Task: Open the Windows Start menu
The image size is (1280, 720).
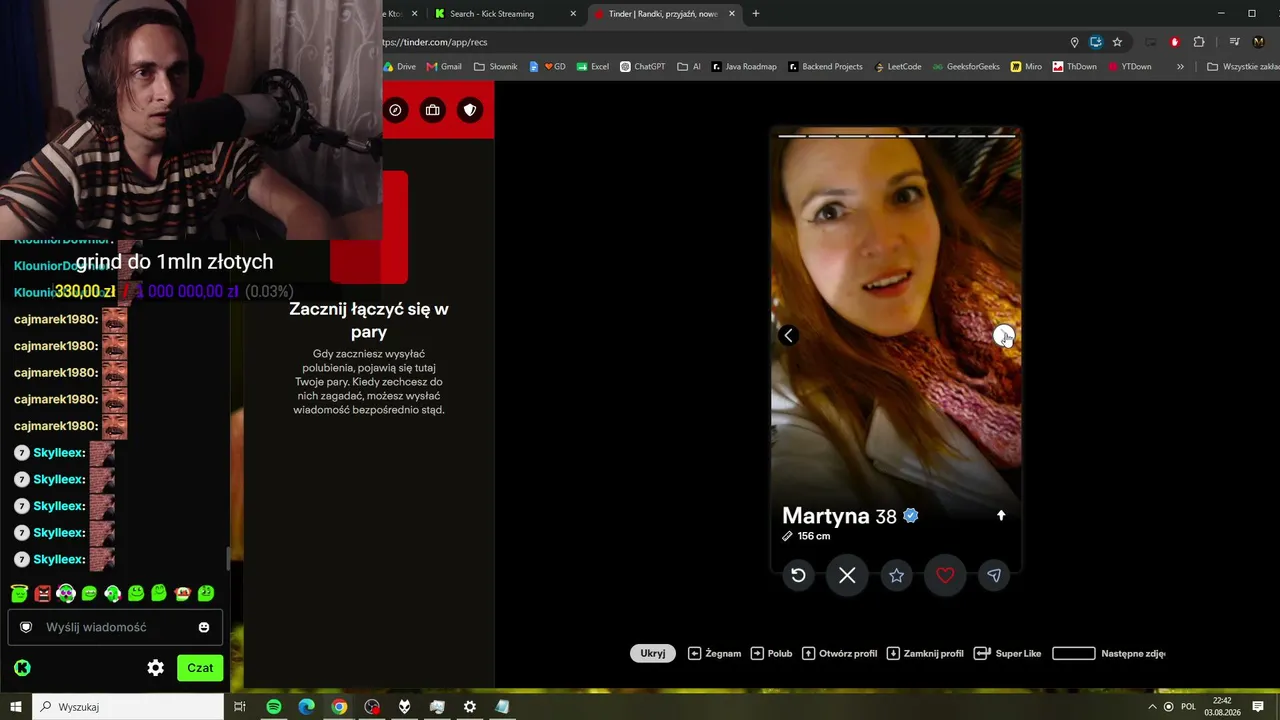Action: coord(16,707)
